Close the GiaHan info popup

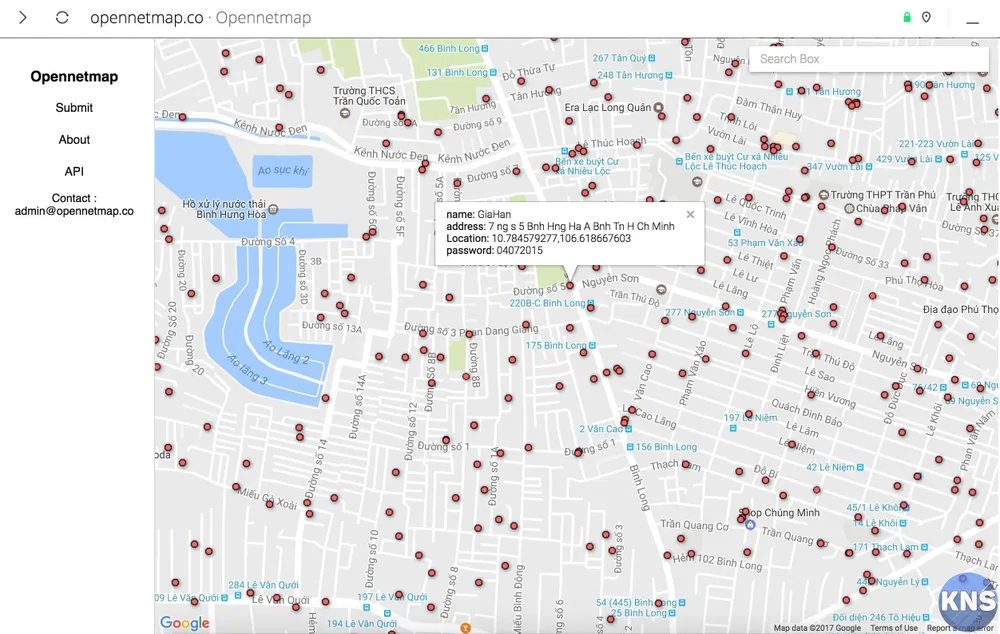[690, 214]
